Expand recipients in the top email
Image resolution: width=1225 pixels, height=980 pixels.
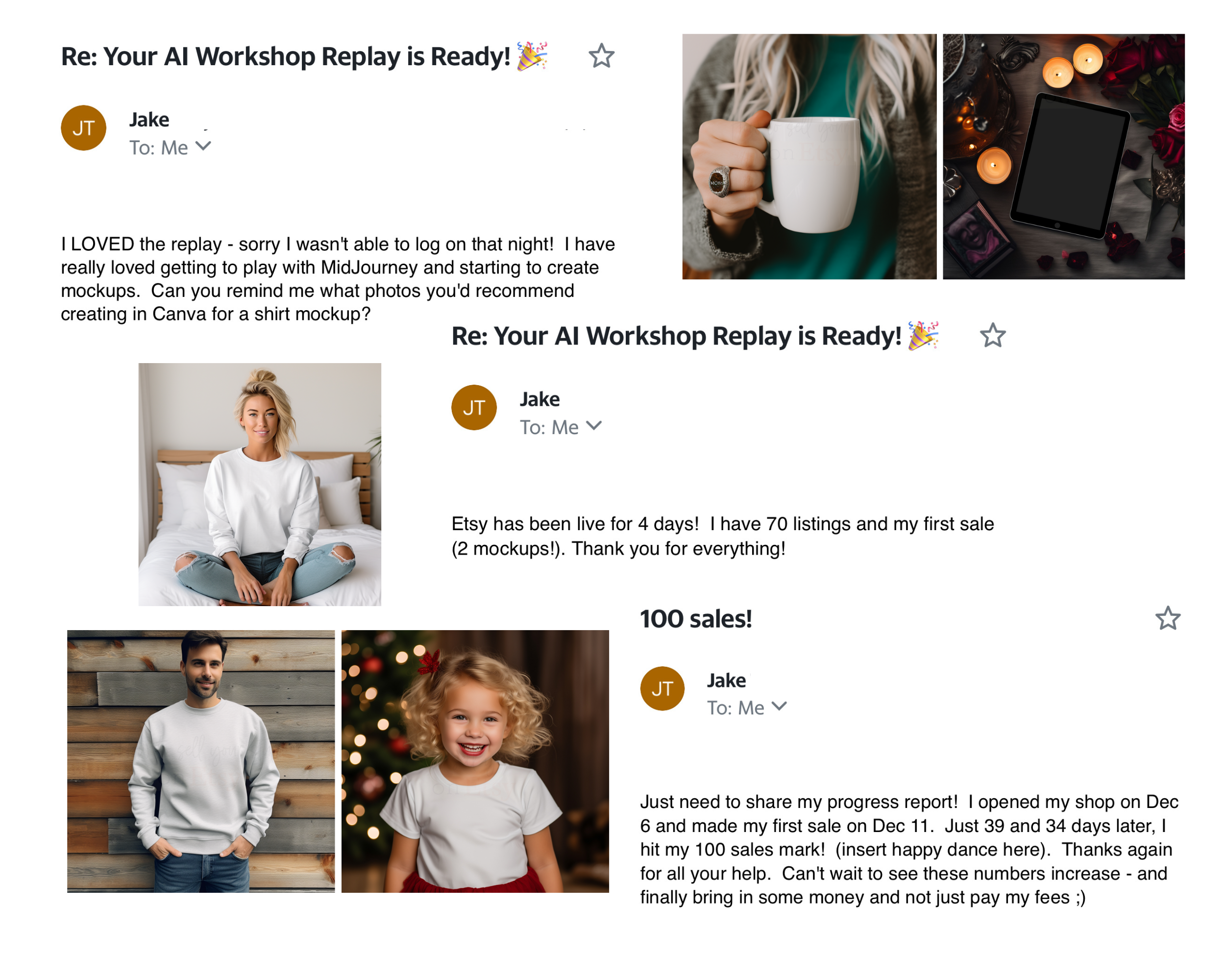click(203, 147)
